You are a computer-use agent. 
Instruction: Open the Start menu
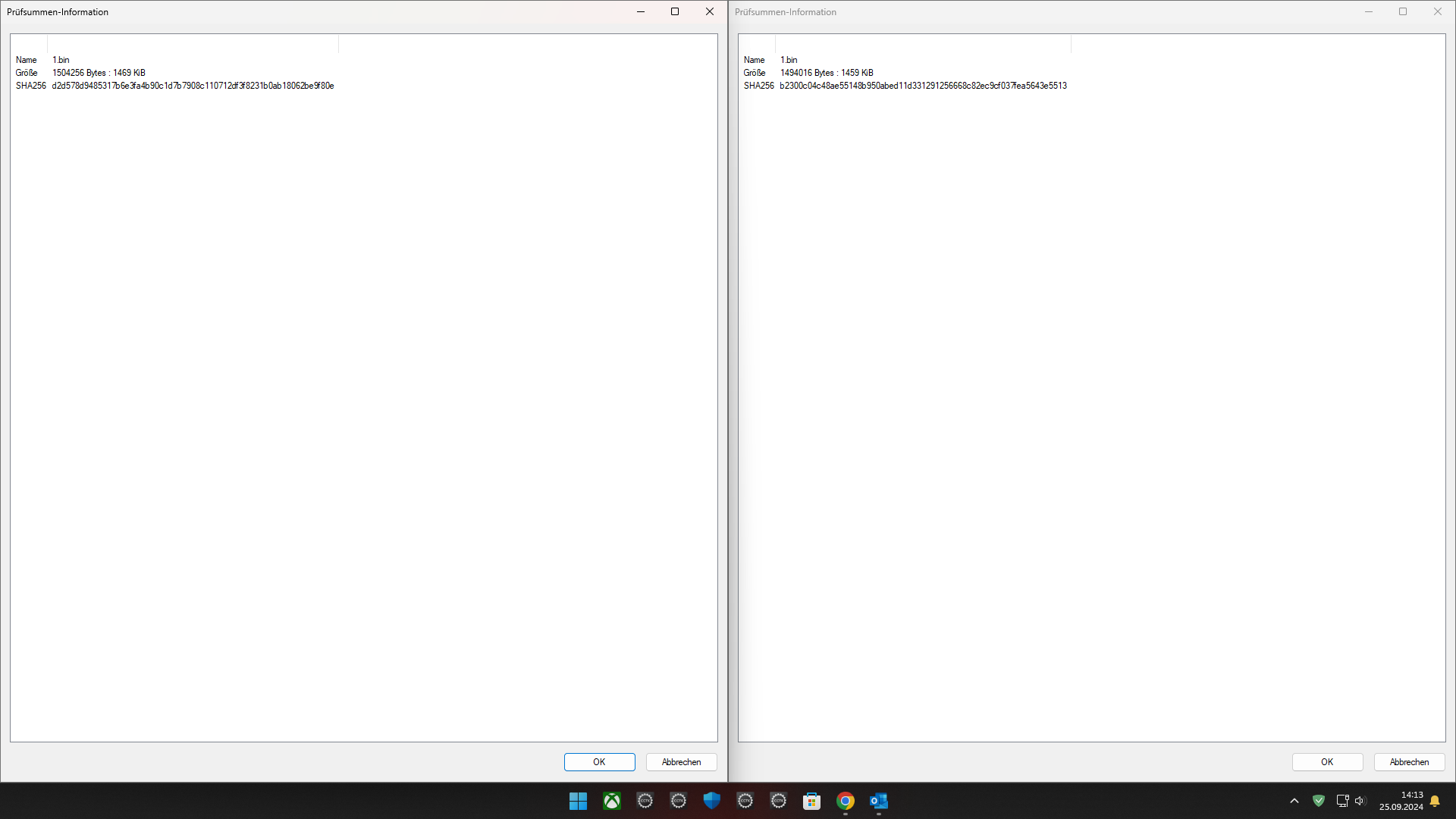[x=578, y=801]
